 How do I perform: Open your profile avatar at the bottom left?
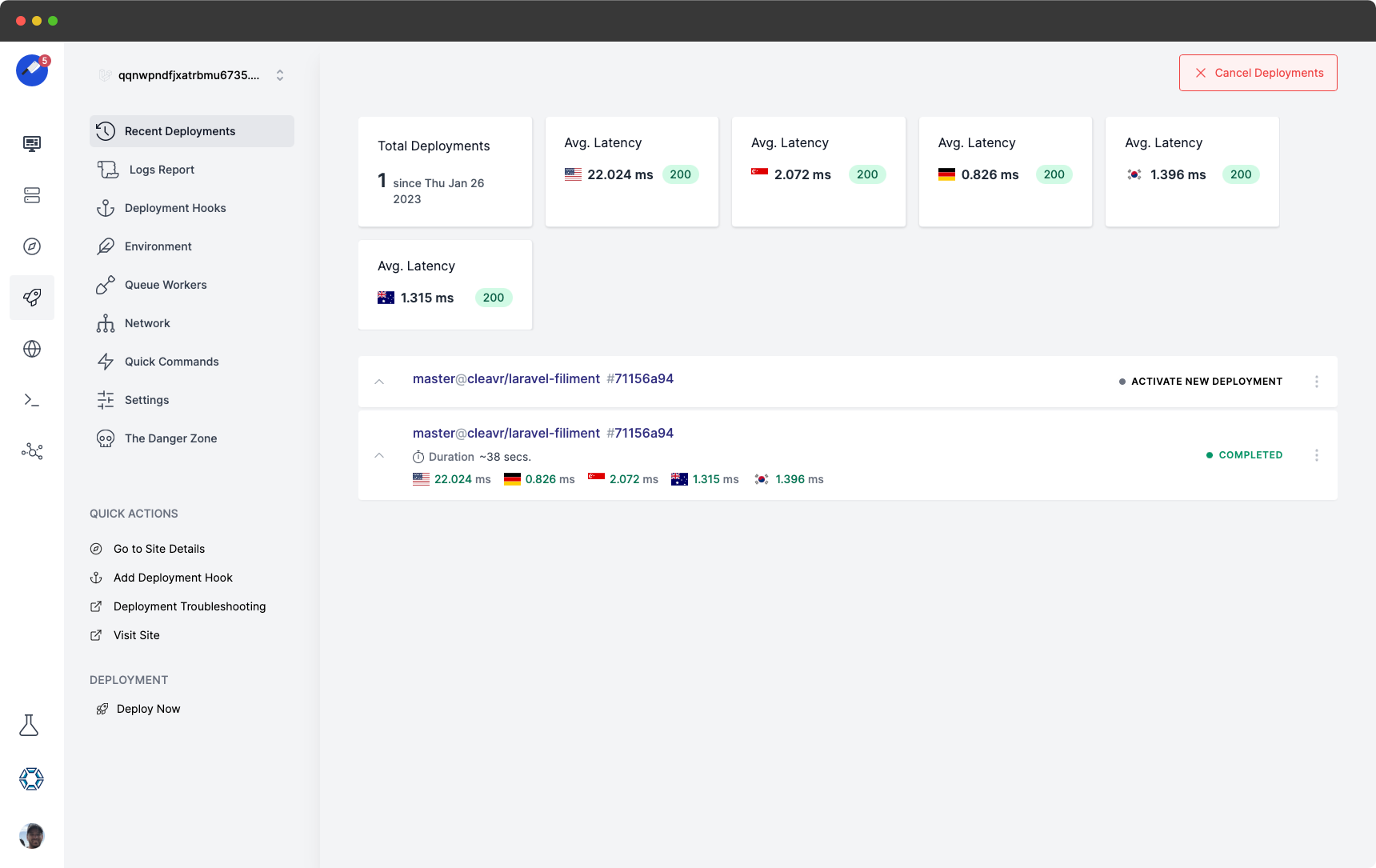[31, 836]
